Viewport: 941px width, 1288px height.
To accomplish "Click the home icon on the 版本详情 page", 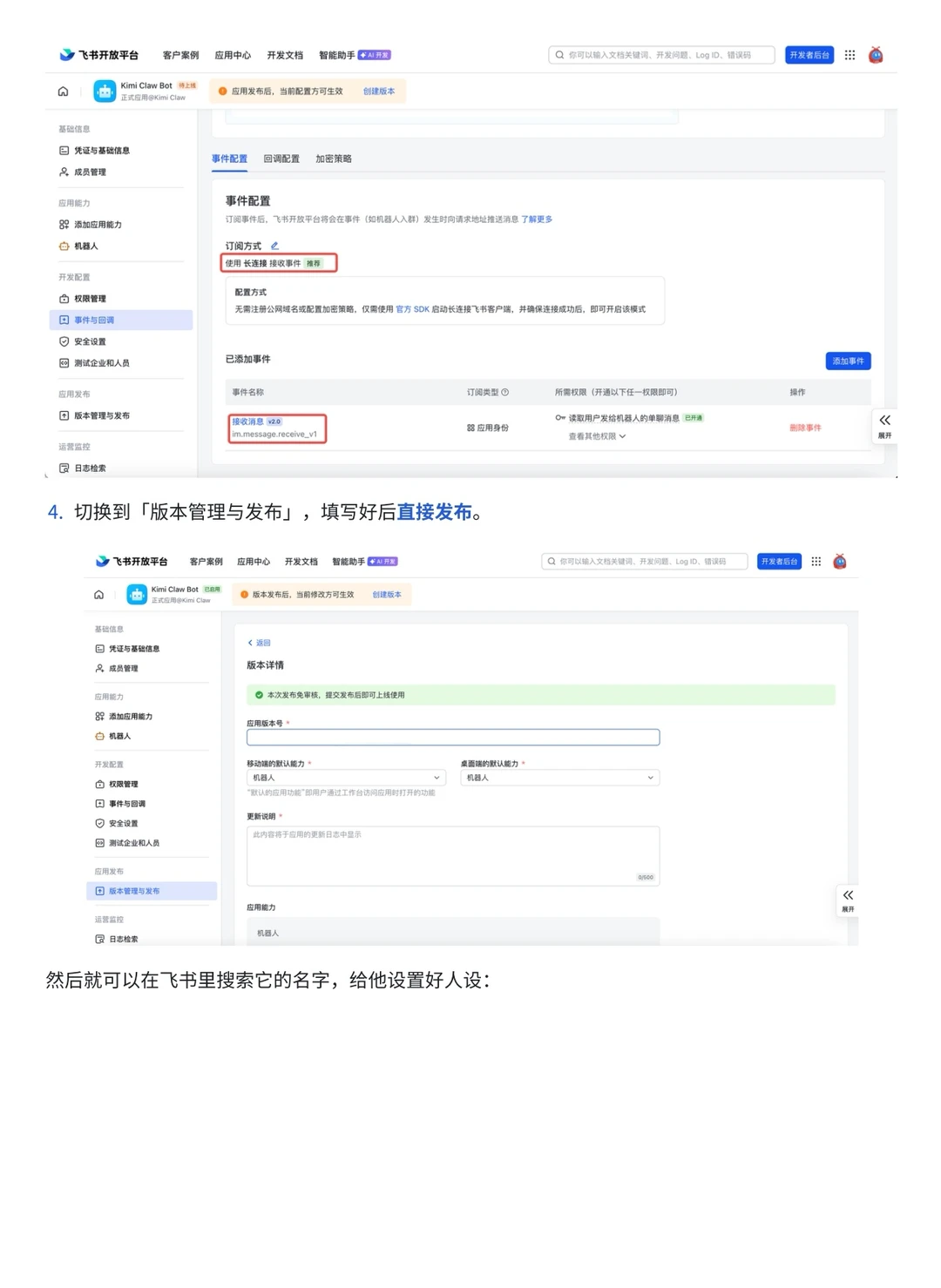I will coord(98,595).
